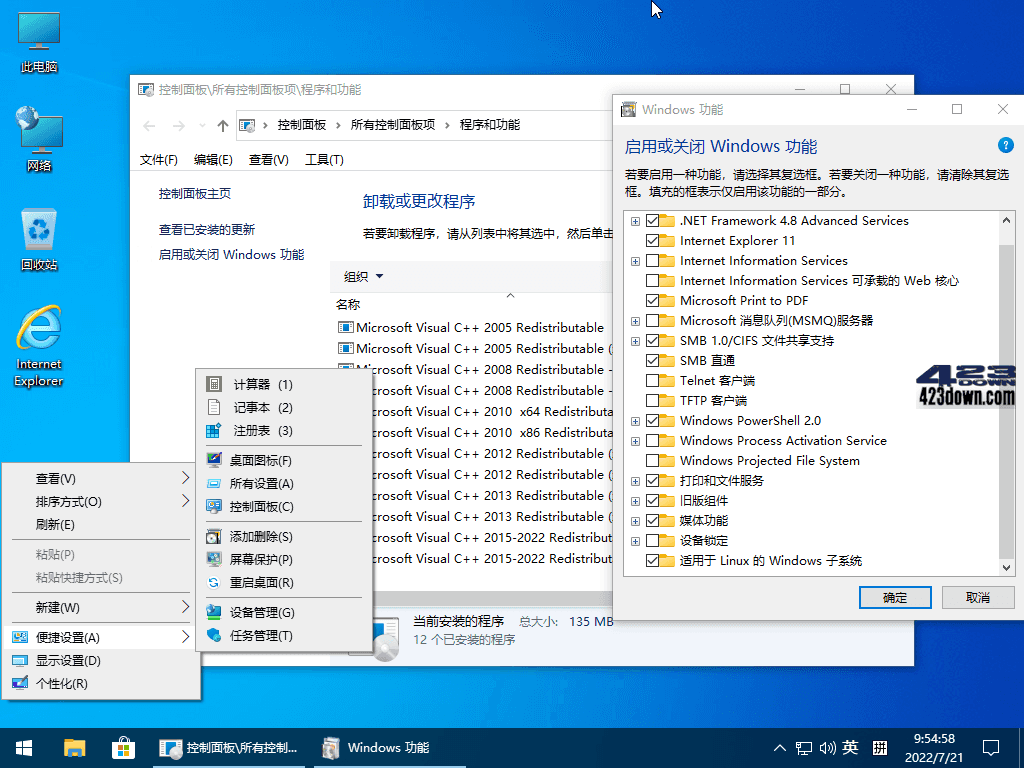Viewport: 1024px width, 768px height.
Task: Open 查看已安装的更新 link
Action: tap(211, 230)
